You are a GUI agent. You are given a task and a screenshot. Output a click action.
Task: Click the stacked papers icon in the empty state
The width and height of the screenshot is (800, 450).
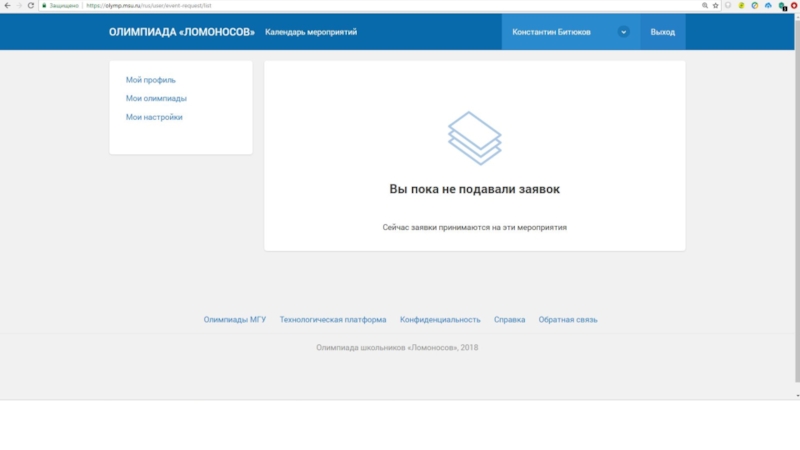tap(474, 138)
